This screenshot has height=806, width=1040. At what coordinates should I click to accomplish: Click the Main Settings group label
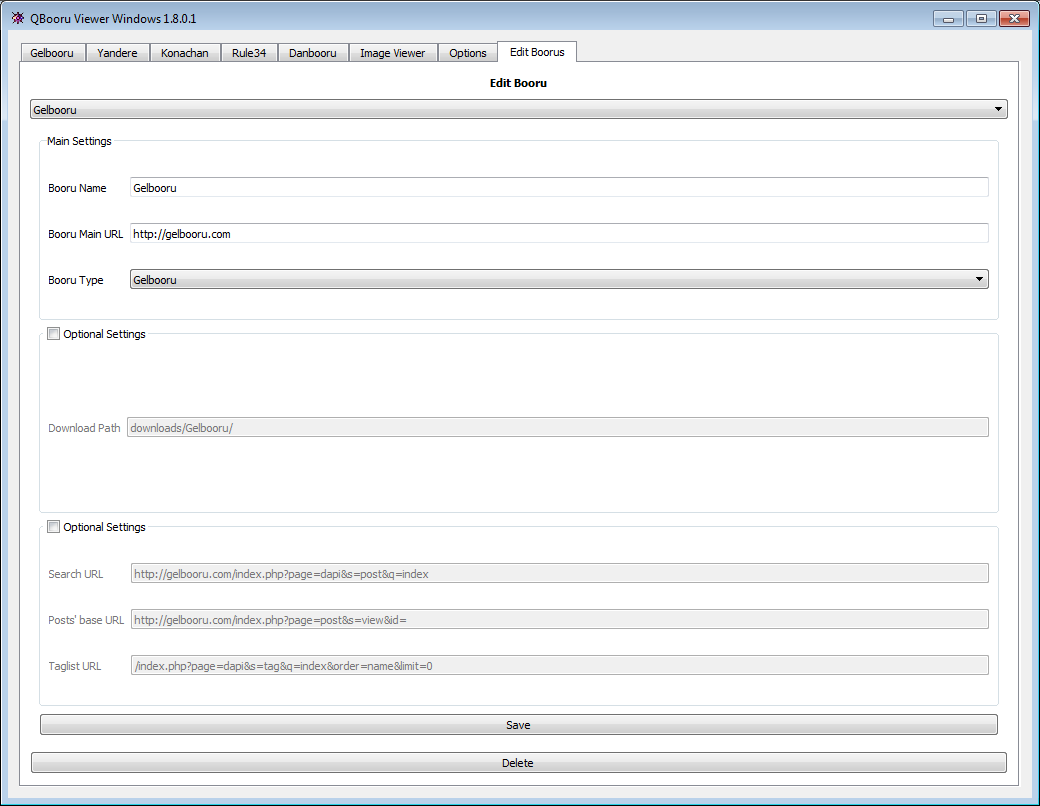[x=79, y=141]
